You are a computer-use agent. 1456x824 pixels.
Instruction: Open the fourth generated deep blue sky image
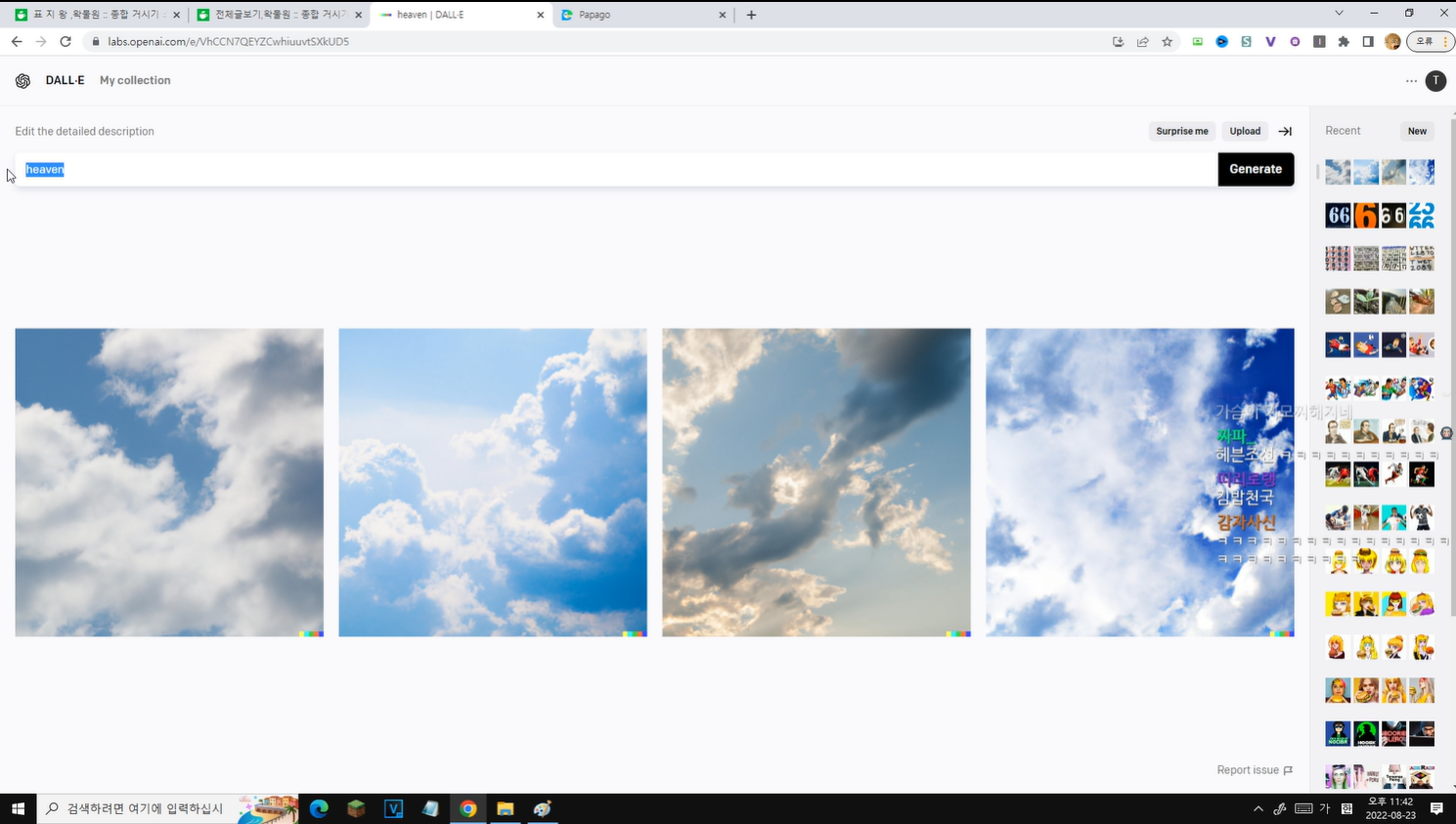click(1140, 483)
